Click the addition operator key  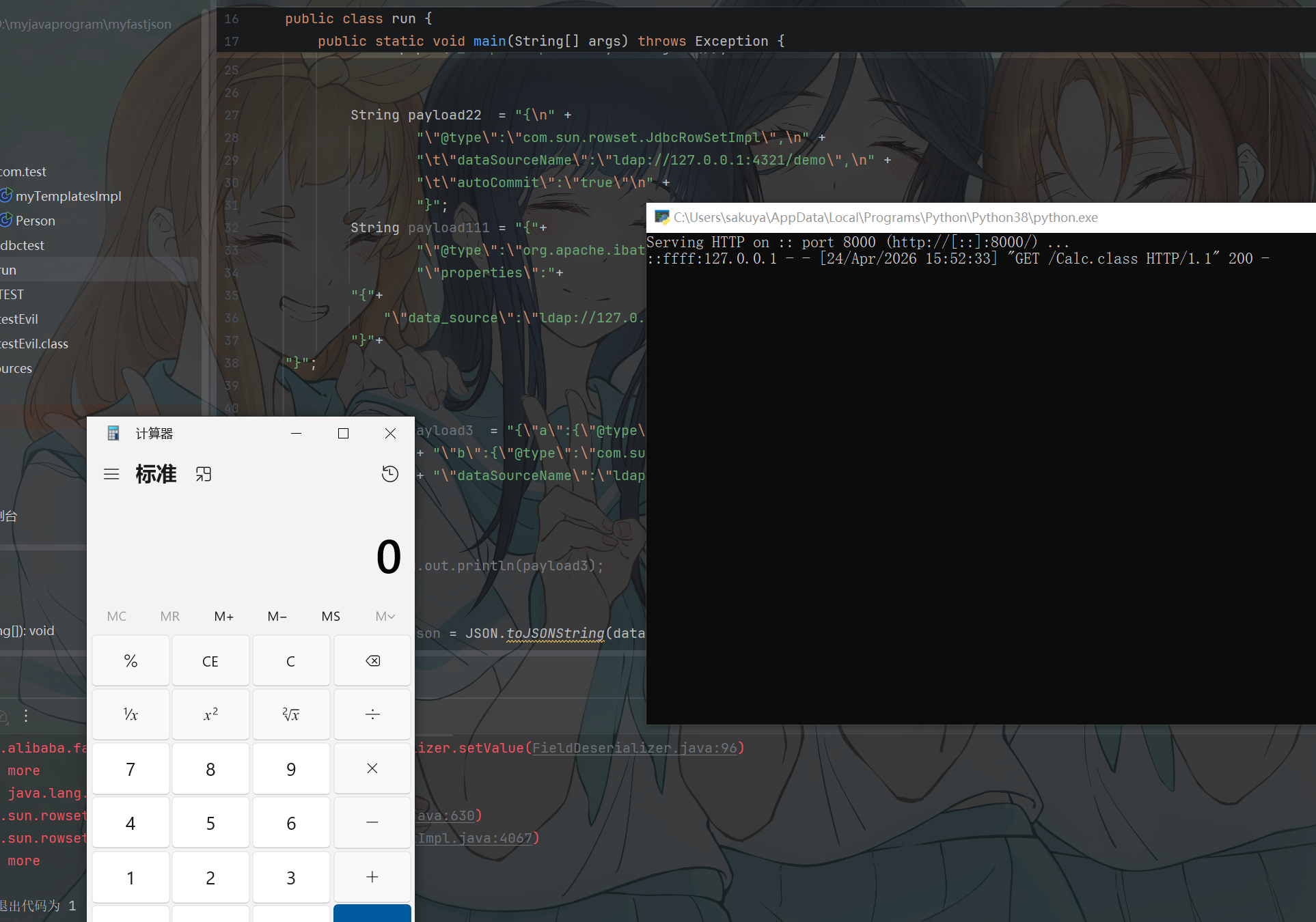(372, 877)
